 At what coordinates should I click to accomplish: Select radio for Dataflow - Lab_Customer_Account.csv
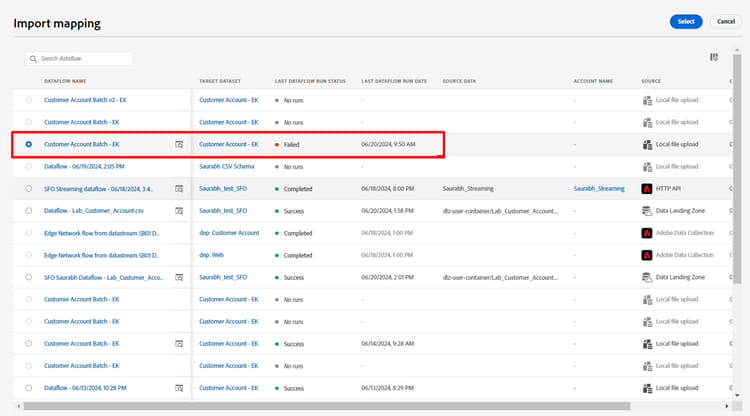pos(29,211)
